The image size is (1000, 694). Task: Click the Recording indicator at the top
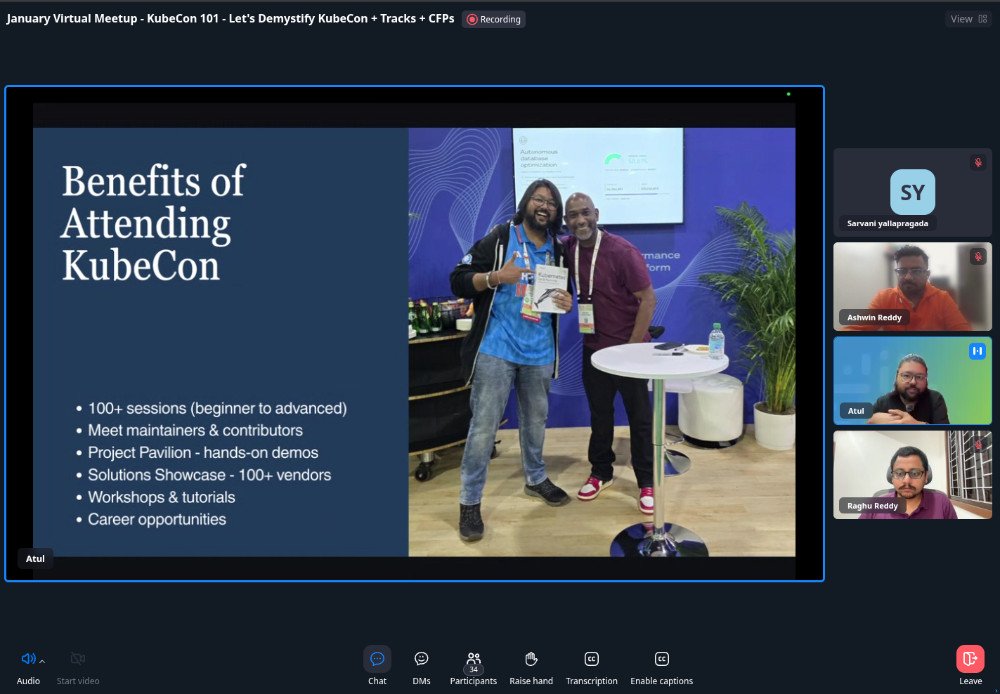(493, 18)
